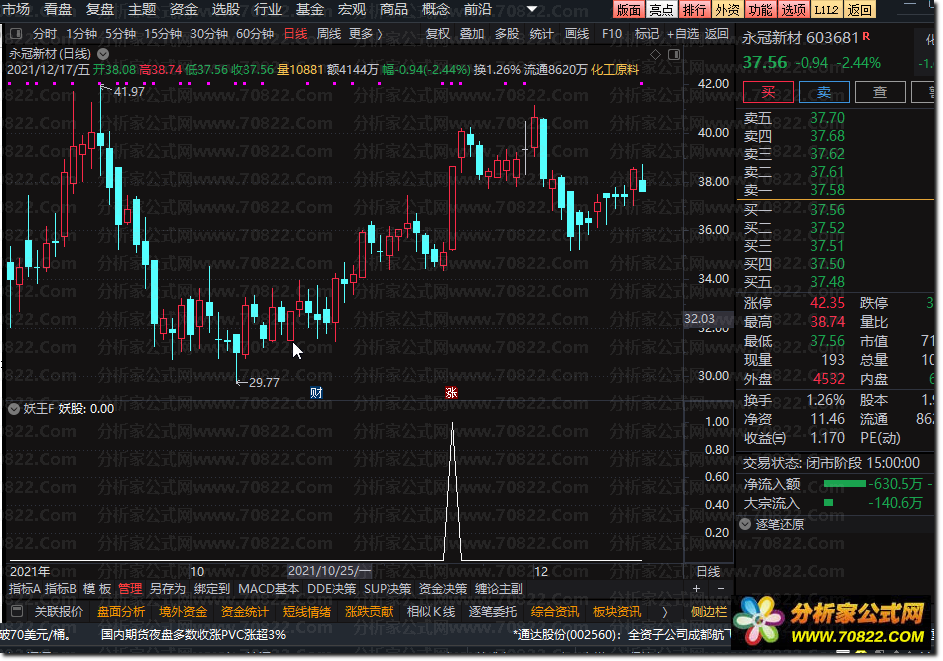Open the 市场 menu
The image size is (943, 661).
[x=16, y=10]
